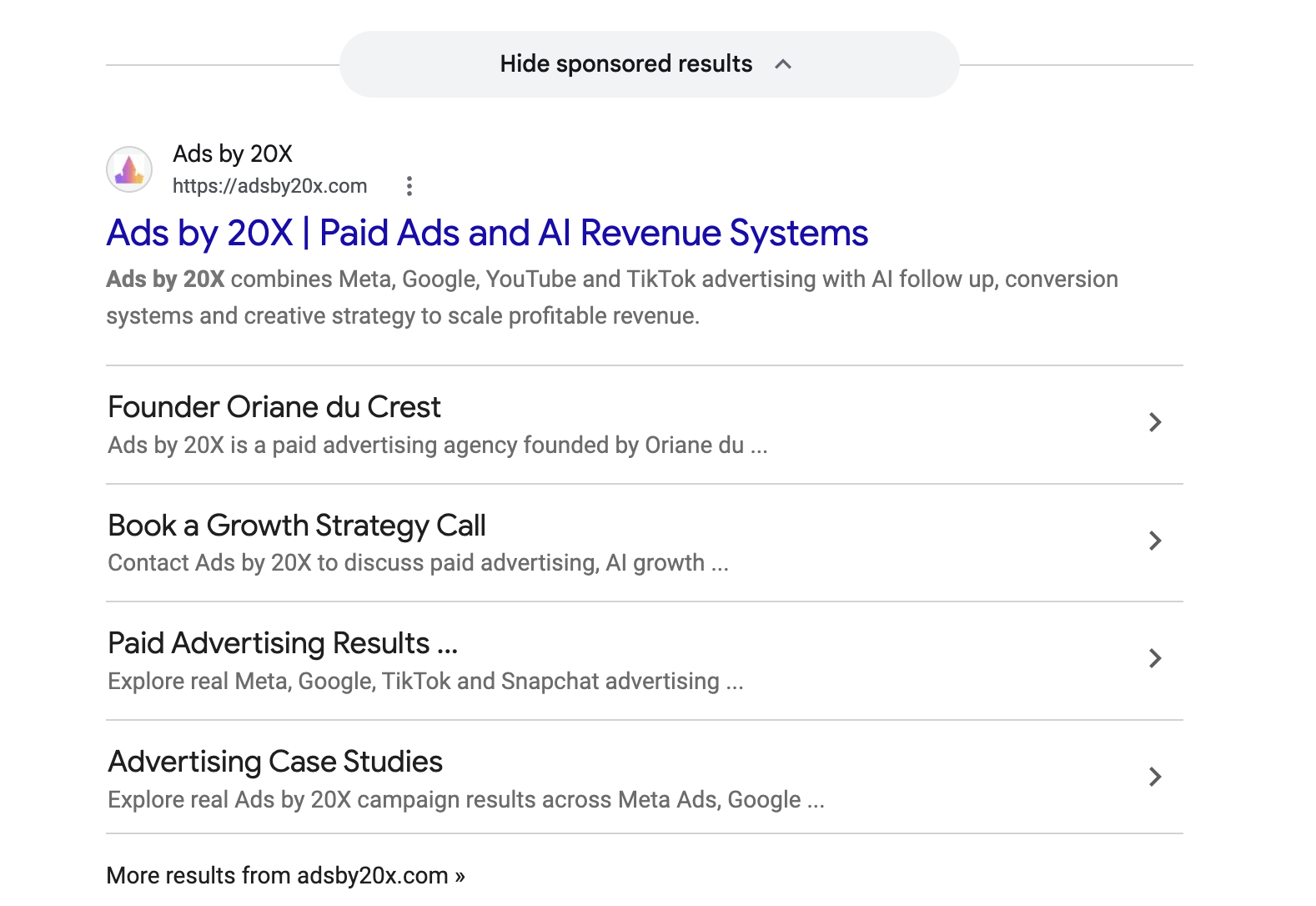The width and height of the screenshot is (1316, 906).
Task: Open the Paid Advertising Results chevron arrow
Action: click(1155, 658)
